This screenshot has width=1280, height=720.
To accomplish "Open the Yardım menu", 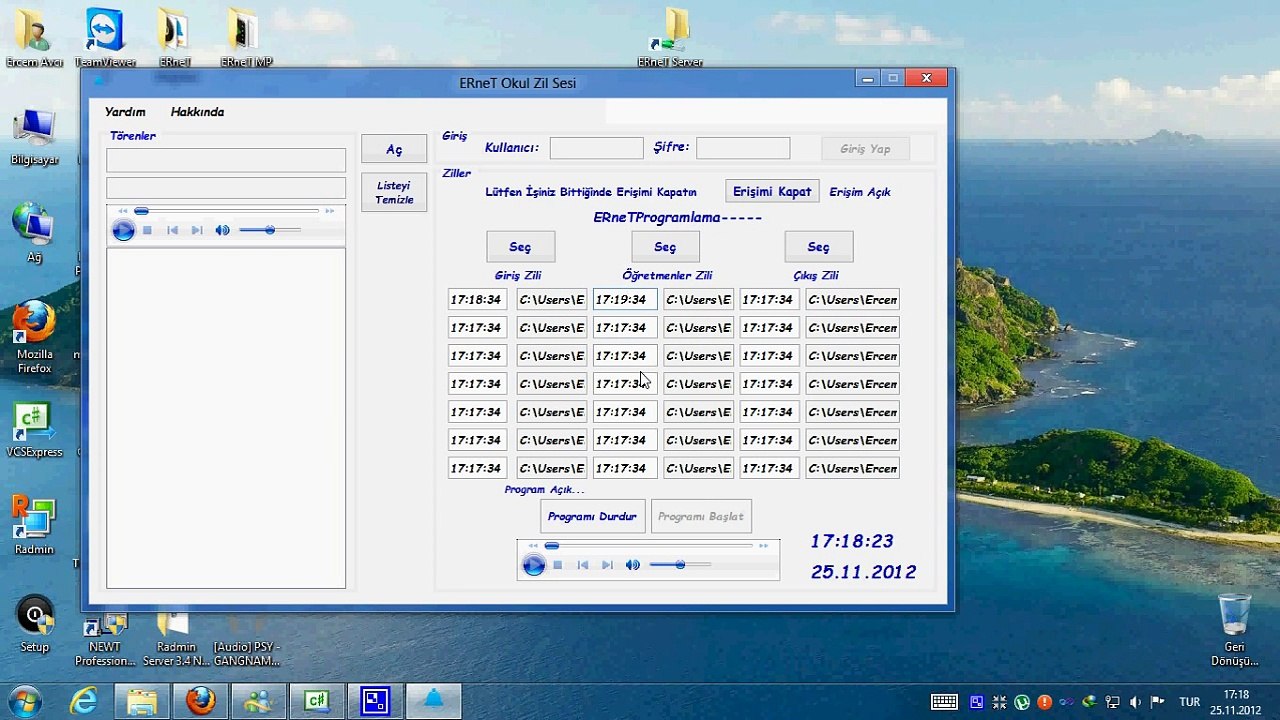I will point(125,112).
